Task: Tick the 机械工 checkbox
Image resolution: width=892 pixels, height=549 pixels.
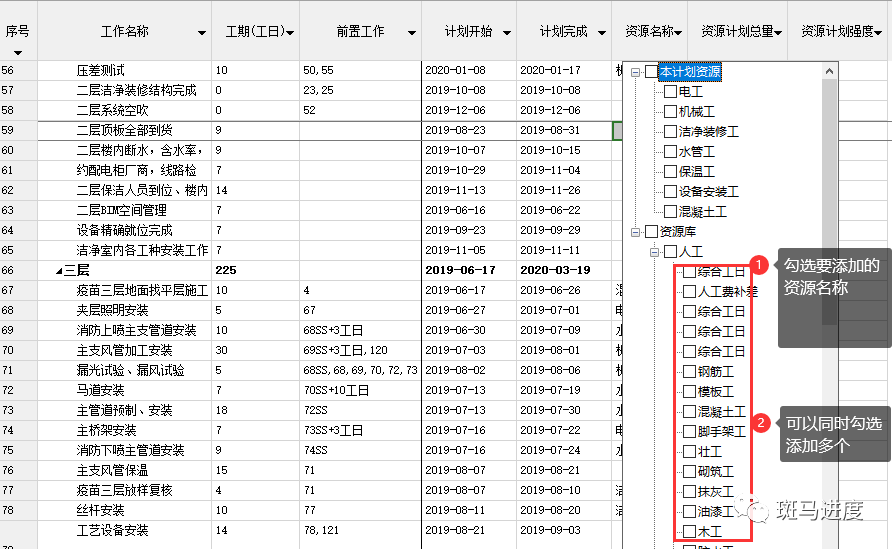Action: 671,112
